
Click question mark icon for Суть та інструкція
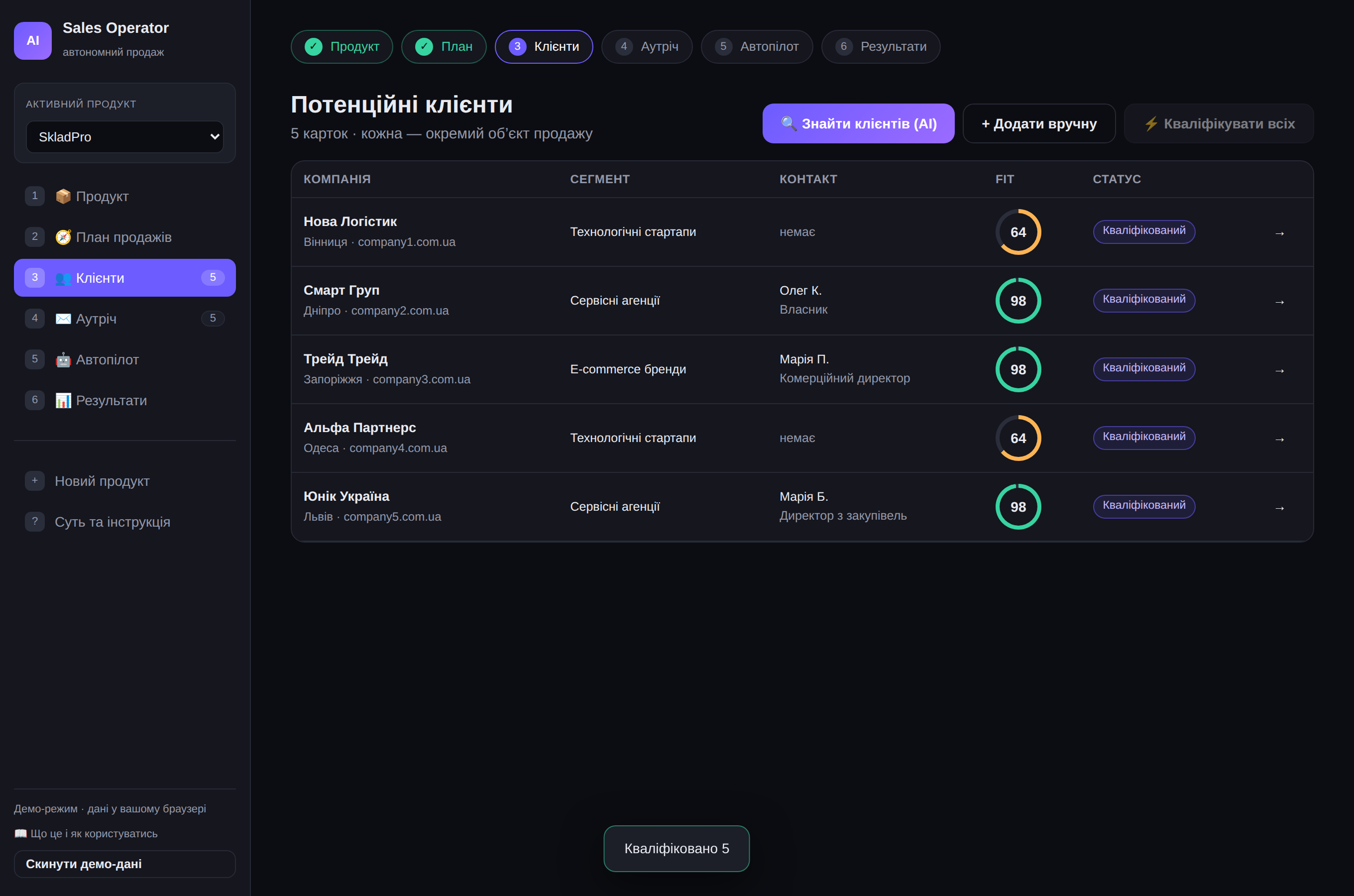click(35, 521)
